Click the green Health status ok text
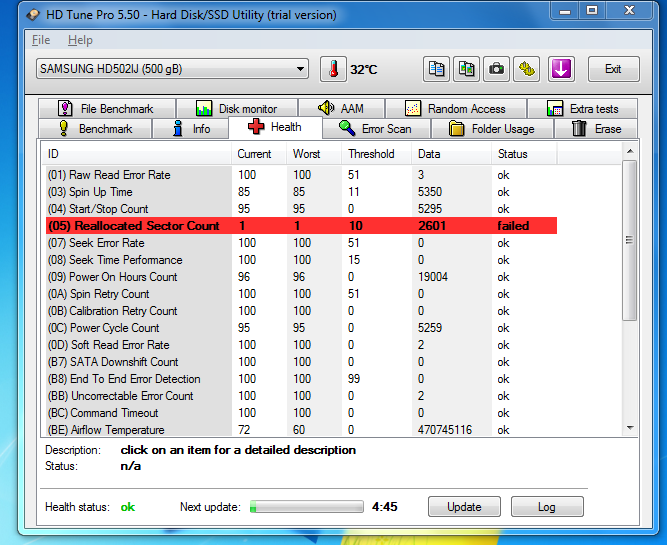Viewport: 667px width, 545px height. point(128,507)
